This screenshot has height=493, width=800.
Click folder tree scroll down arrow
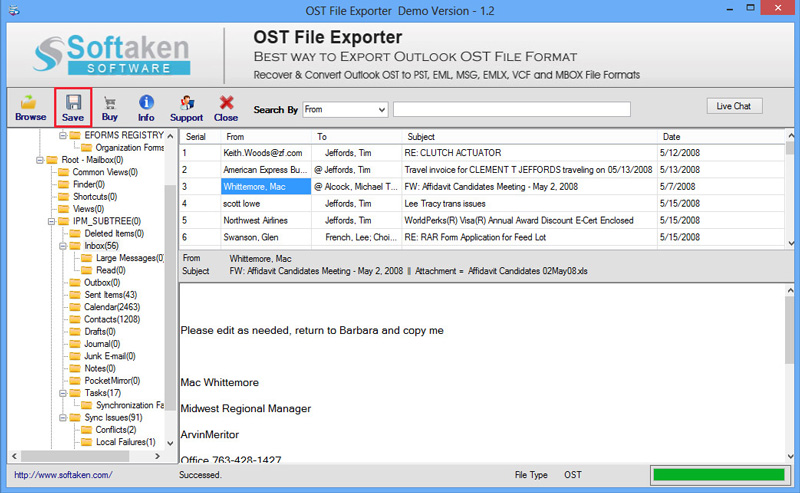[170, 443]
